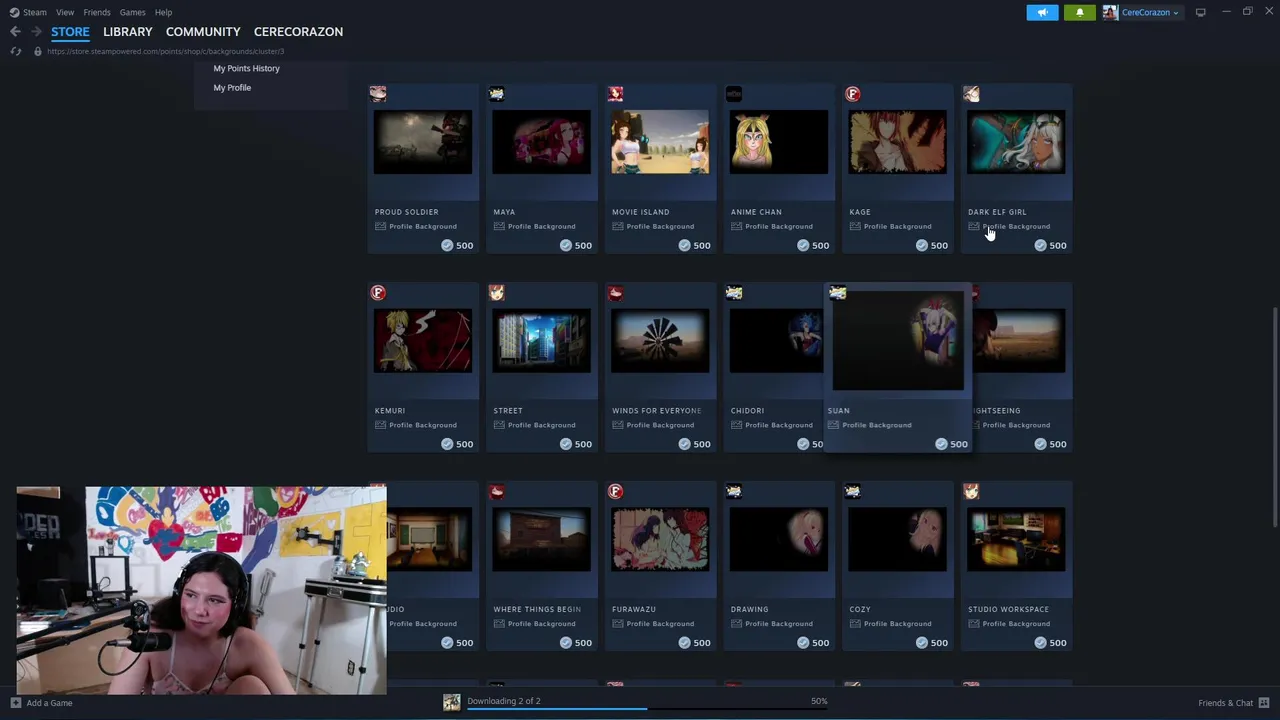Open the Games menu
This screenshot has height=720, width=1280.
click(x=132, y=12)
